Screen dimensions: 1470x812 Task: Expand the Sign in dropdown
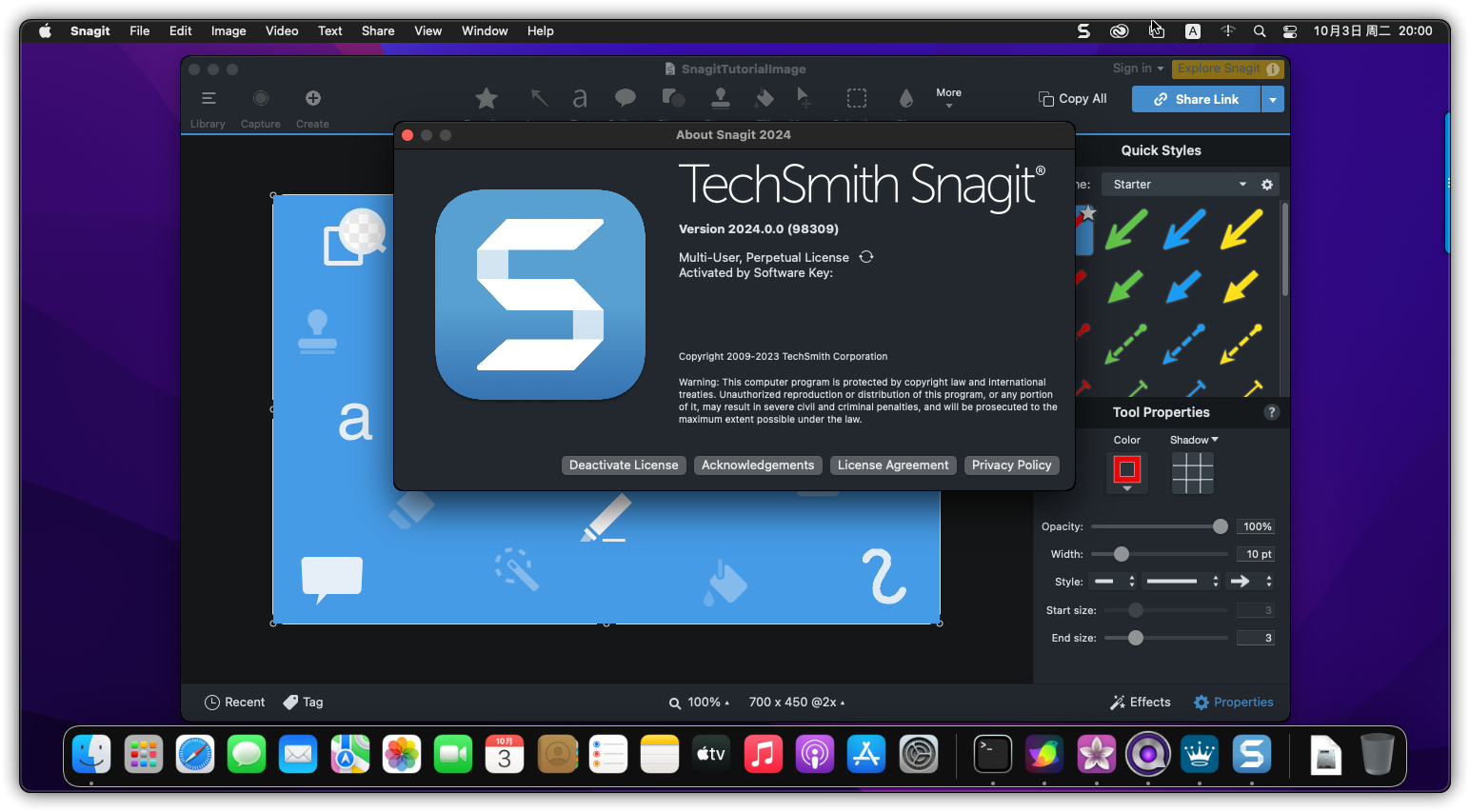(1139, 69)
